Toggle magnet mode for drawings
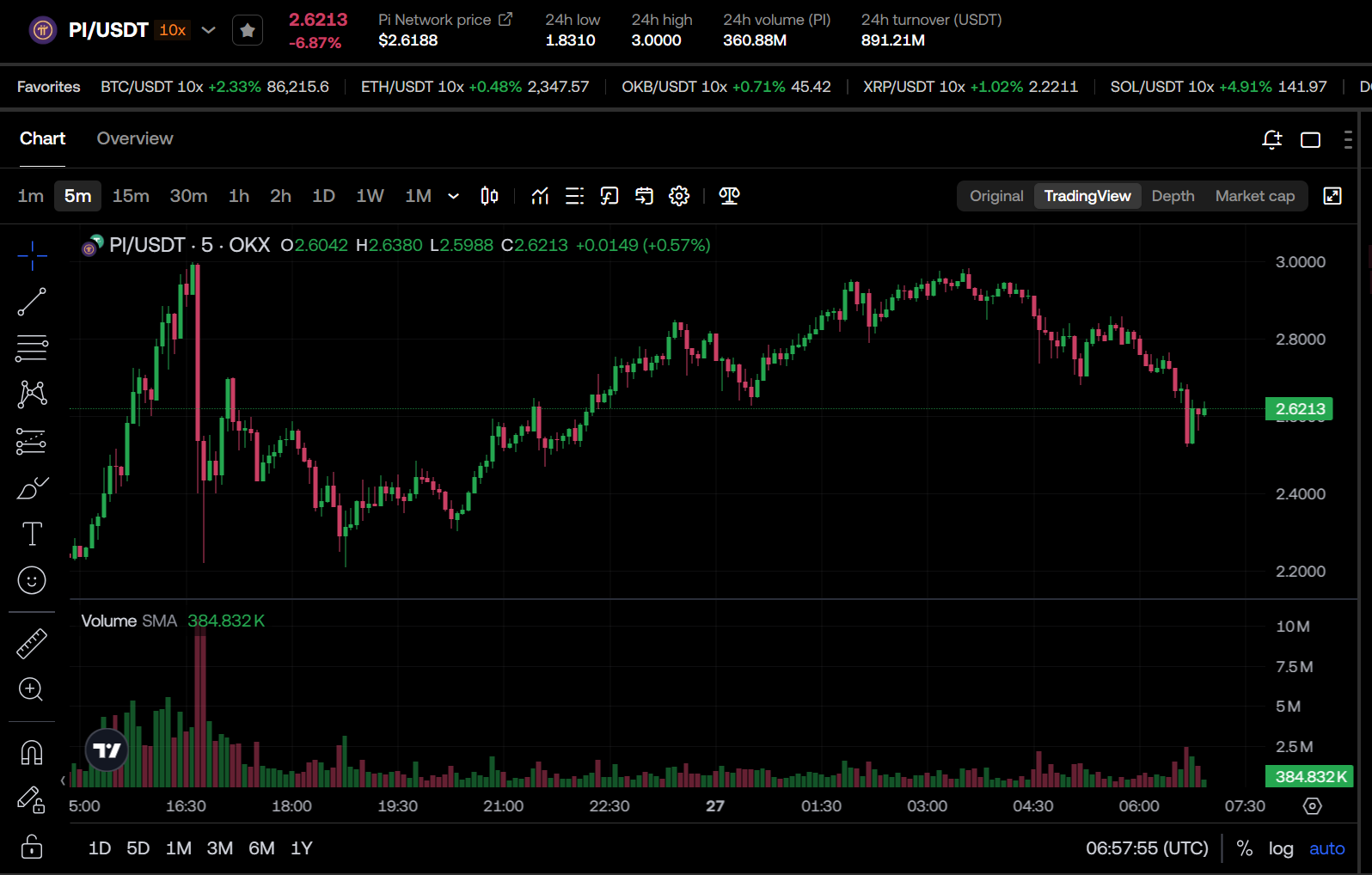 point(32,753)
